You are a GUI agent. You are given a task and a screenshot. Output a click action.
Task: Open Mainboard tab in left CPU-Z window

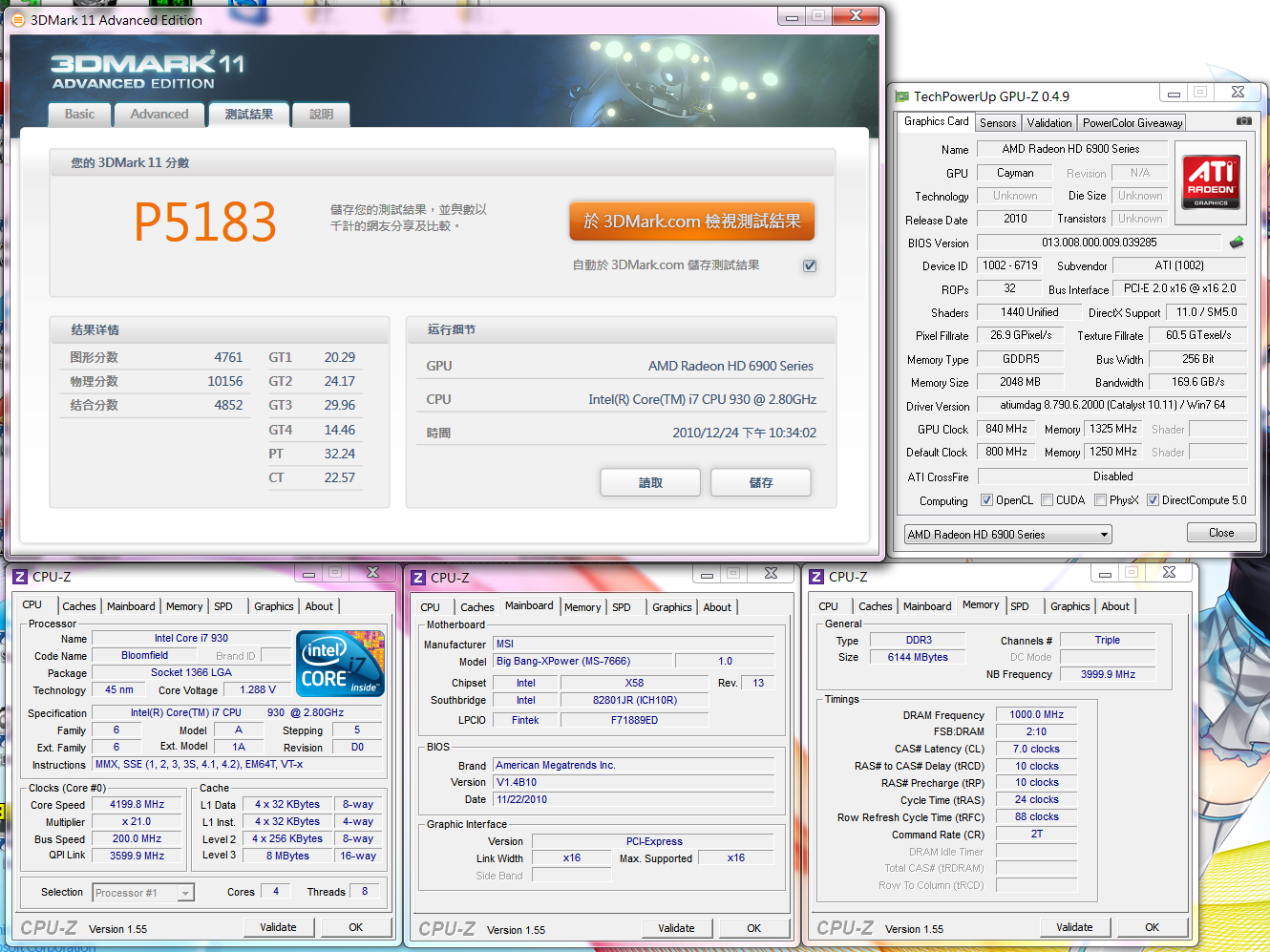(x=131, y=606)
